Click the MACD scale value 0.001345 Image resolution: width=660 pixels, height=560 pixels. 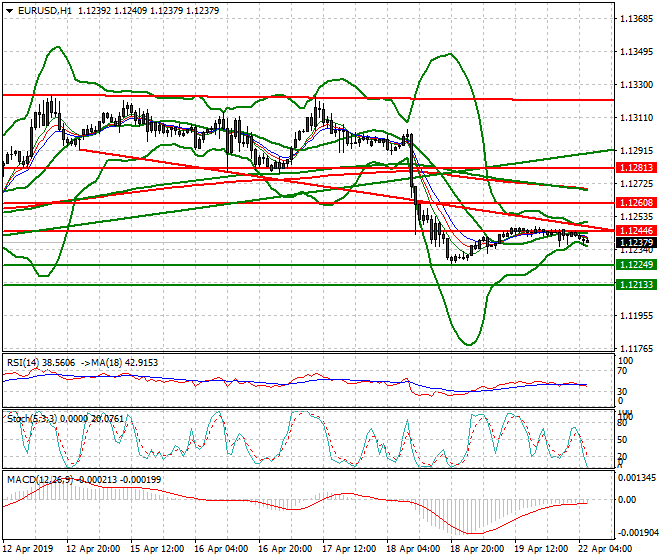point(637,478)
